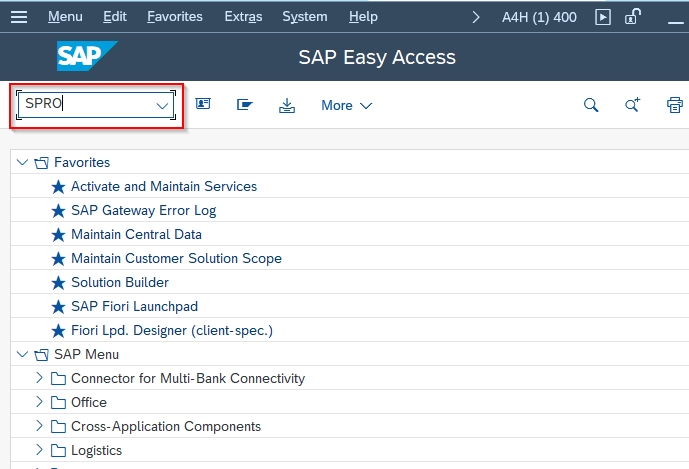The image size is (689, 469).
Task: Click the Find Next search-plus icon
Action: pyautogui.click(x=632, y=105)
